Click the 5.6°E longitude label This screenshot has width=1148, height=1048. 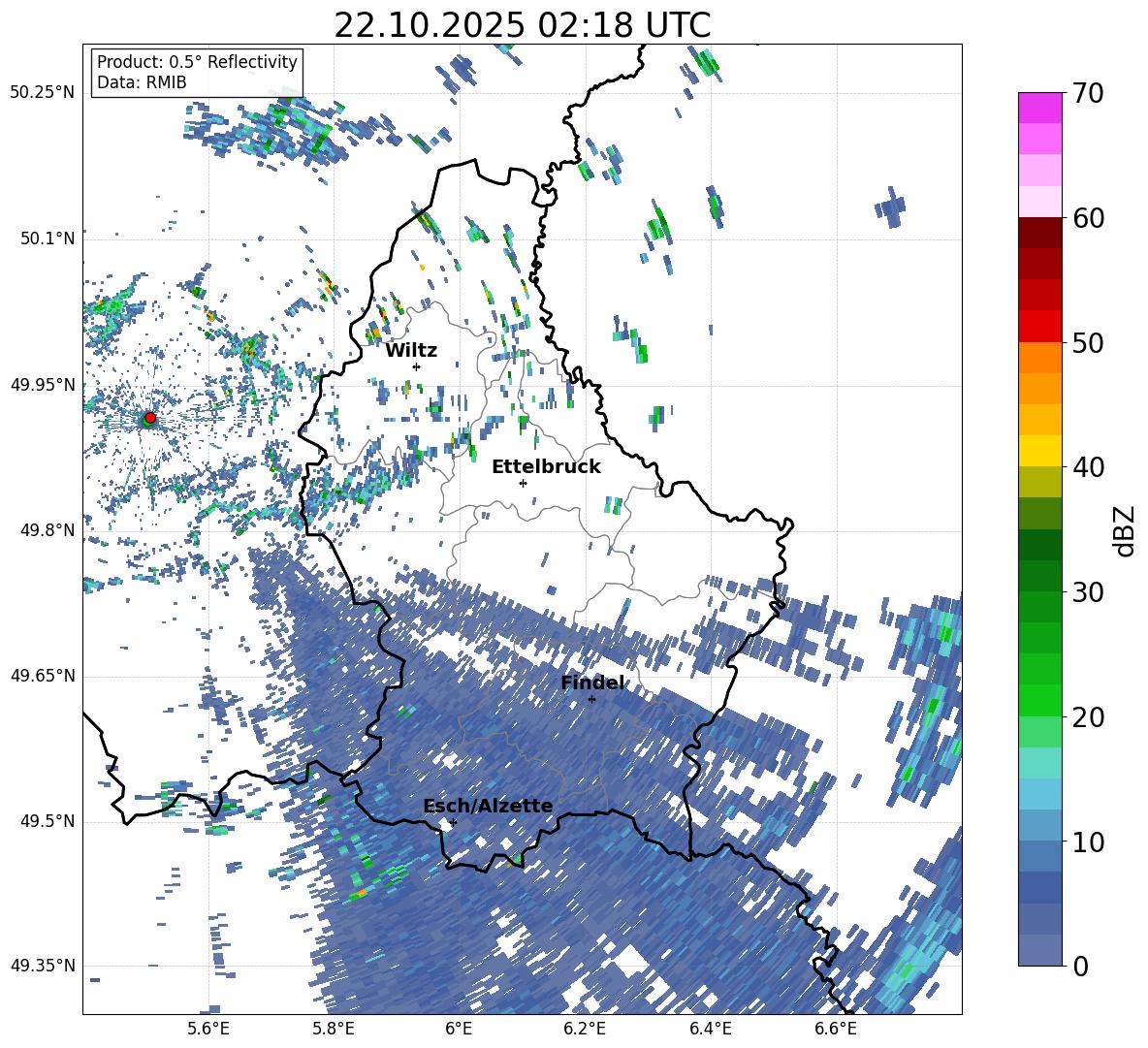coord(208,1029)
